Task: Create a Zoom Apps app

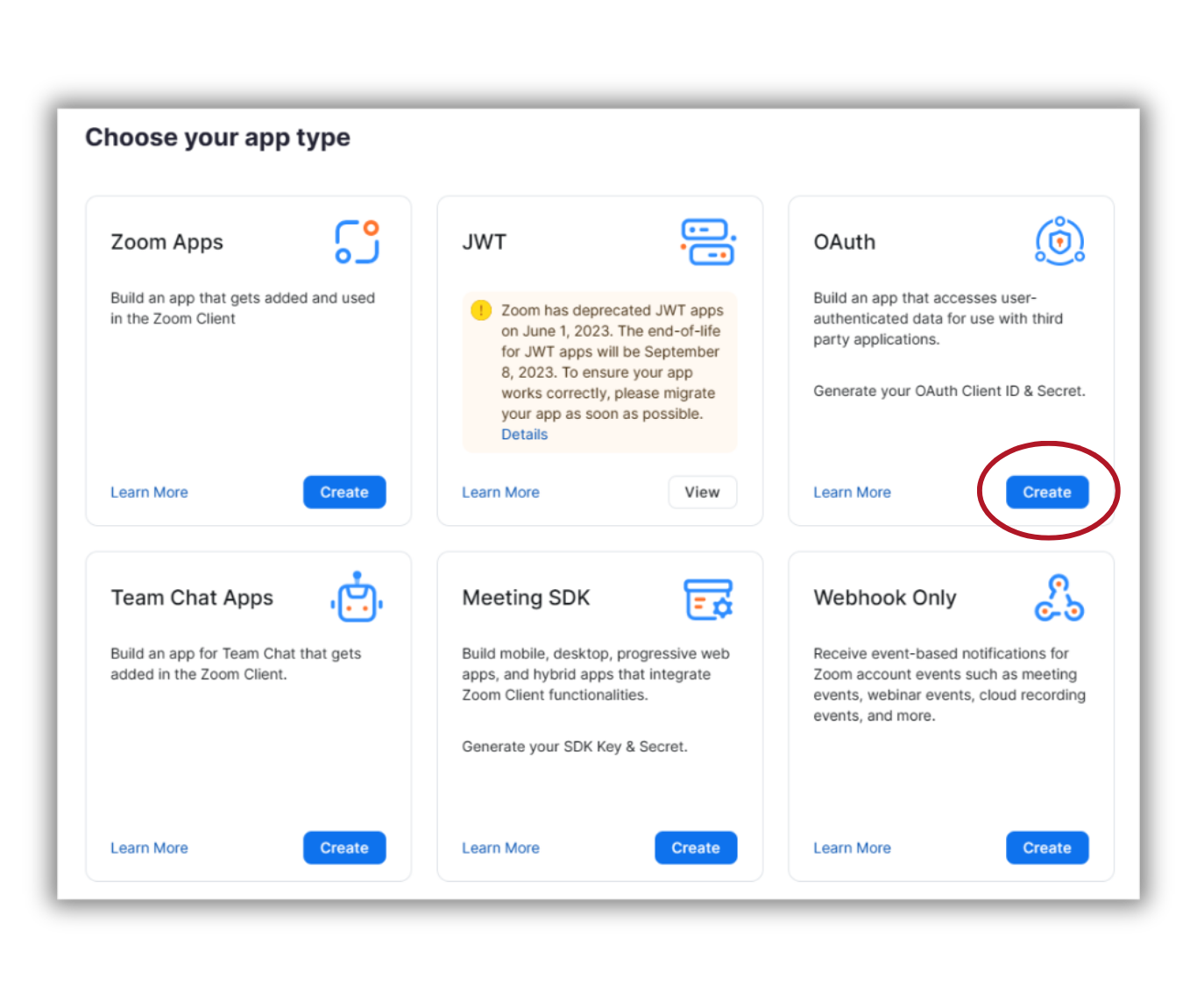Action: pyautogui.click(x=344, y=493)
